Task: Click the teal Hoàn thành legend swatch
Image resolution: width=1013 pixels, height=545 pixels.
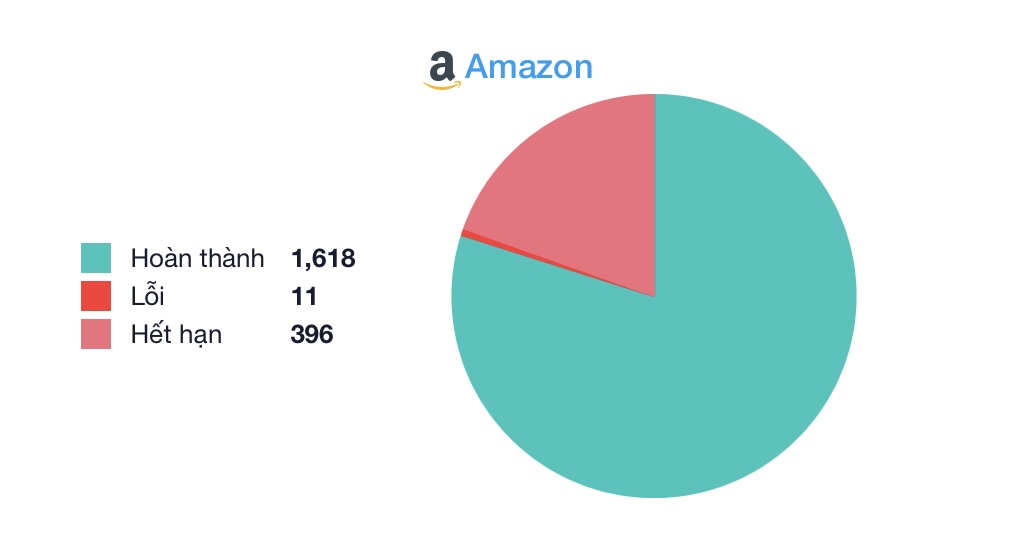Action: click(x=96, y=258)
